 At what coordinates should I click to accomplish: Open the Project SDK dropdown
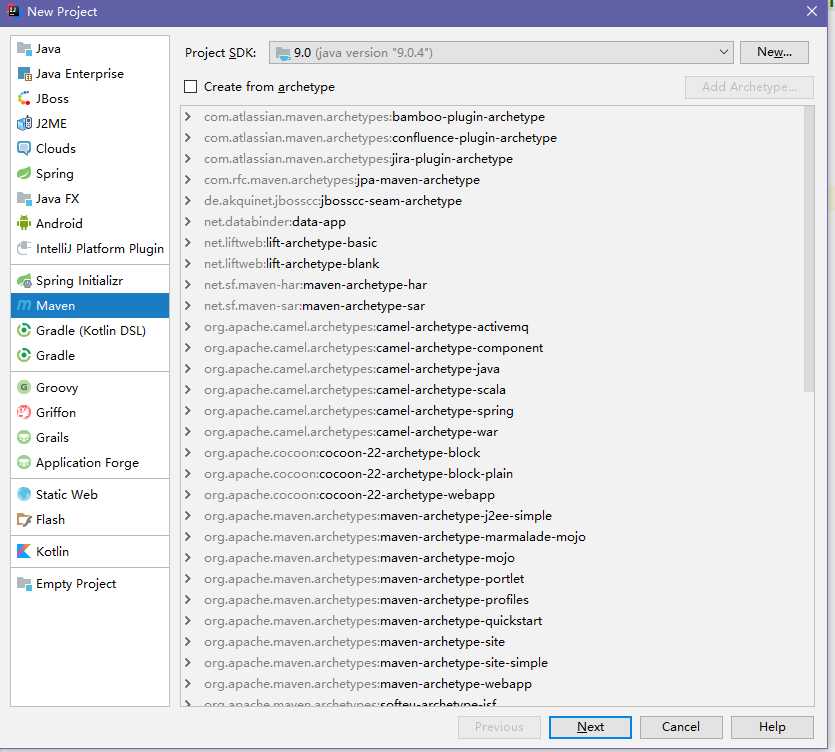pos(501,53)
